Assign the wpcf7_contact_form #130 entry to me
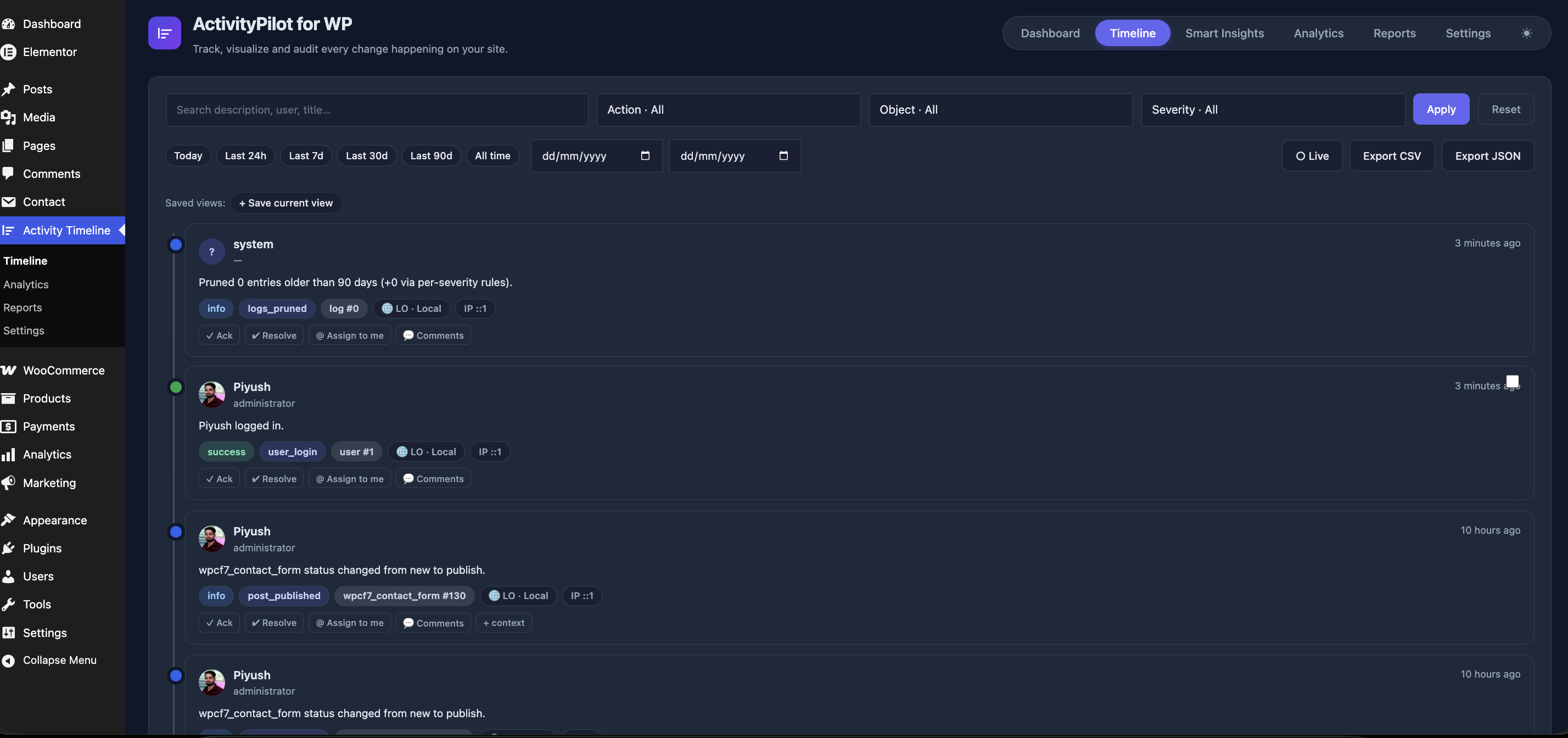Screen dimensions: 1568x738 [x=349, y=622]
